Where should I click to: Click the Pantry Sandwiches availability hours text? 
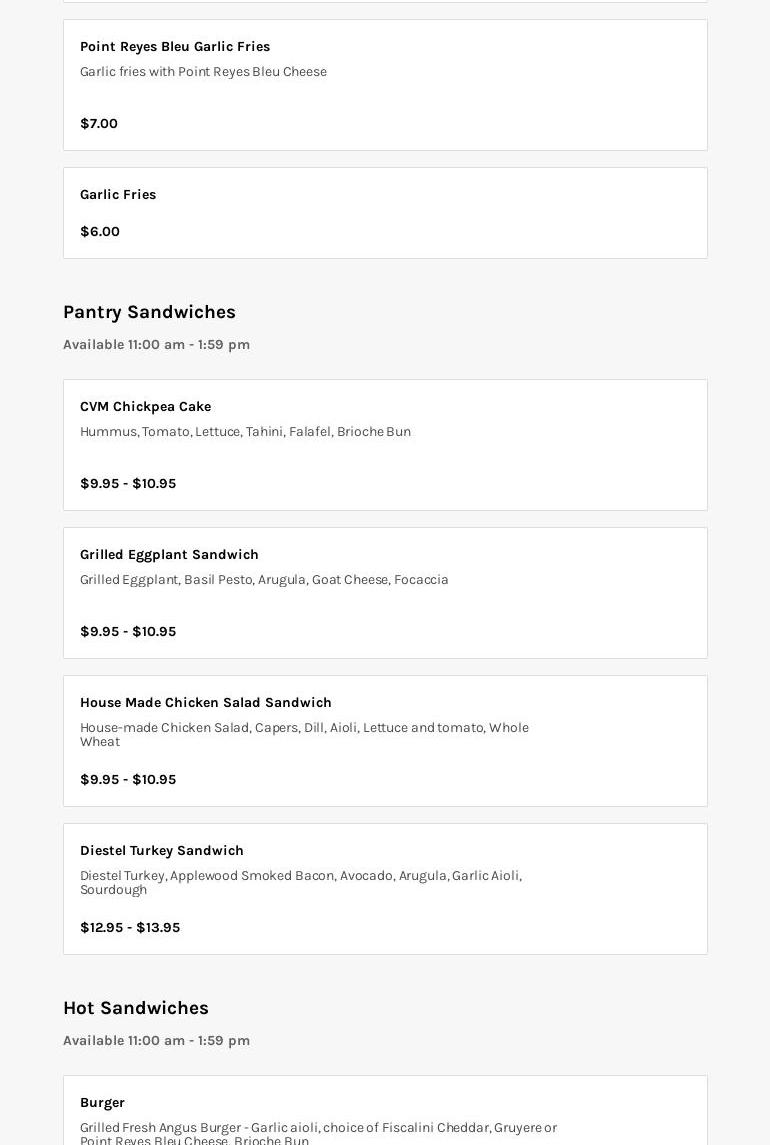coord(156,345)
